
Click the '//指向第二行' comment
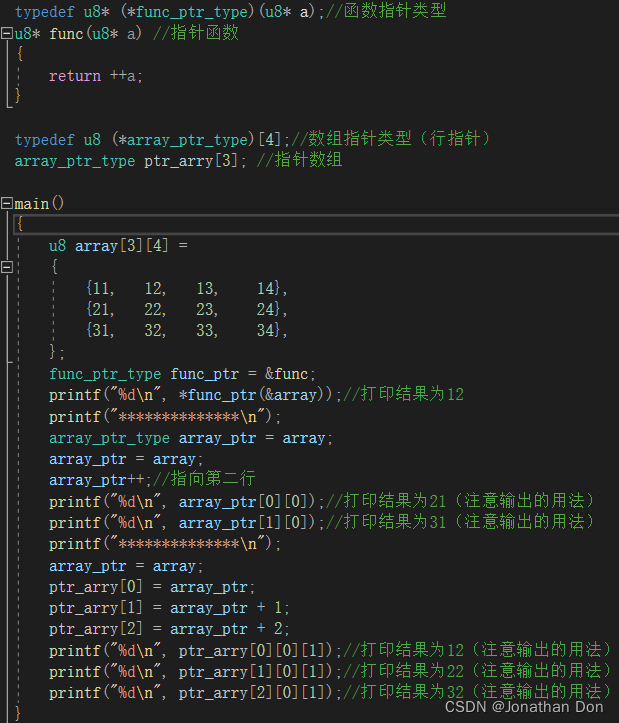tap(204, 480)
